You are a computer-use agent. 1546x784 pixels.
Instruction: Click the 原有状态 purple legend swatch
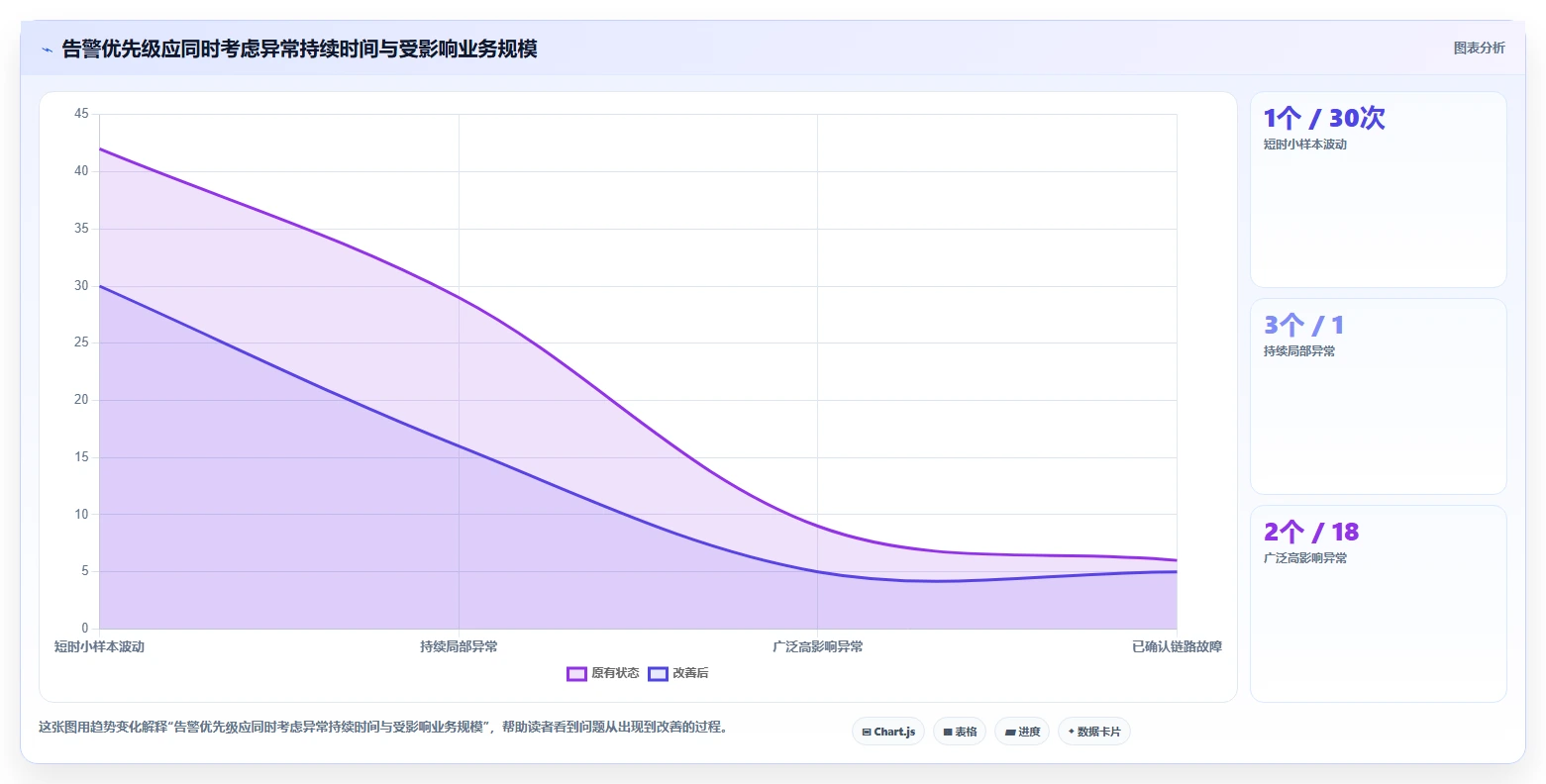point(576,674)
